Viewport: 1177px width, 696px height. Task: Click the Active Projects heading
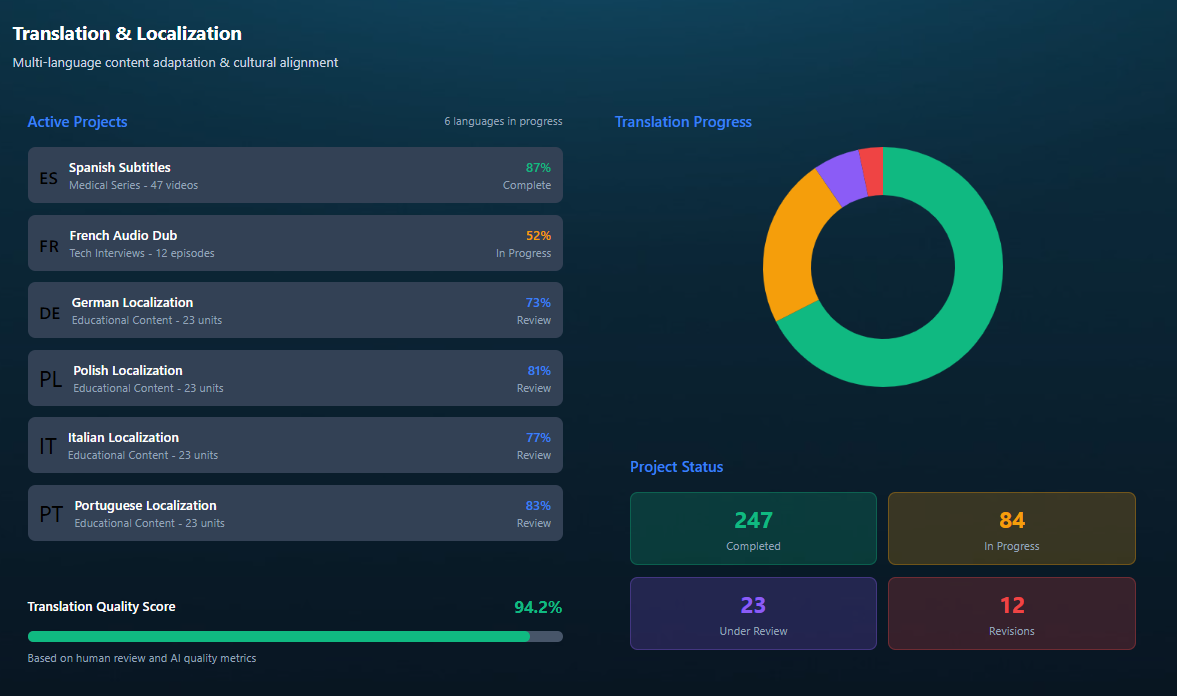pos(77,122)
